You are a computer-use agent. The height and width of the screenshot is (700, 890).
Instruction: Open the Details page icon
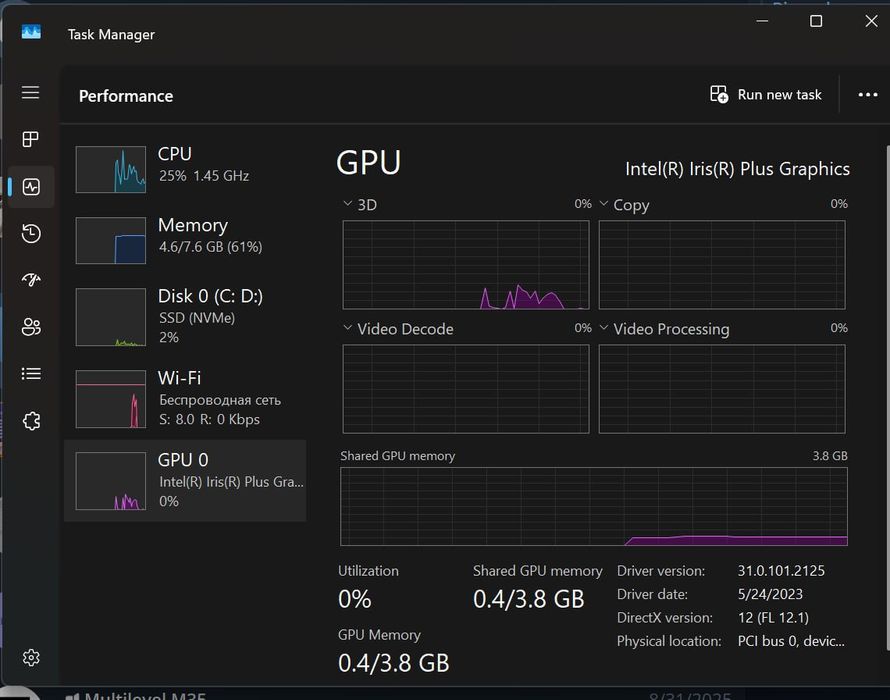[31, 374]
